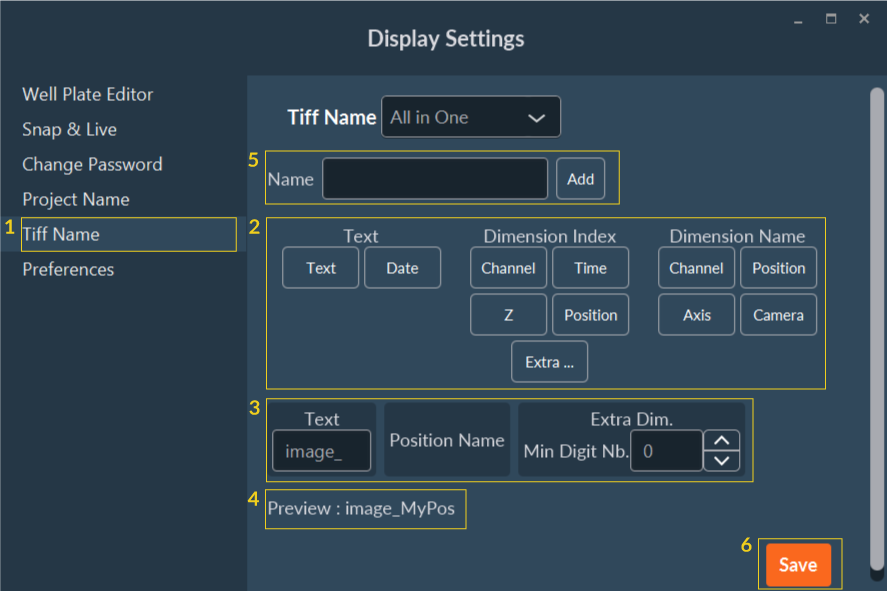Decrease Min Digit Nb. with down arrow
The width and height of the screenshot is (887, 591).
721,461
